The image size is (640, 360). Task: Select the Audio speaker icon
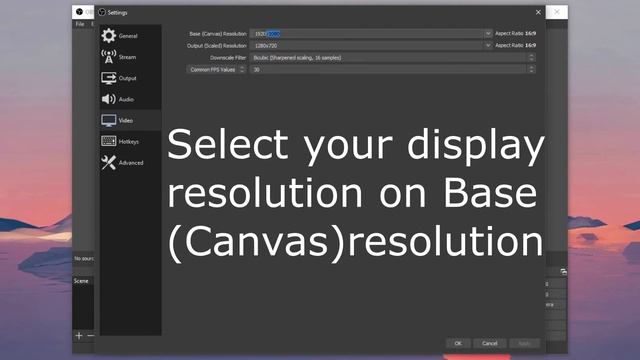pos(109,99)
